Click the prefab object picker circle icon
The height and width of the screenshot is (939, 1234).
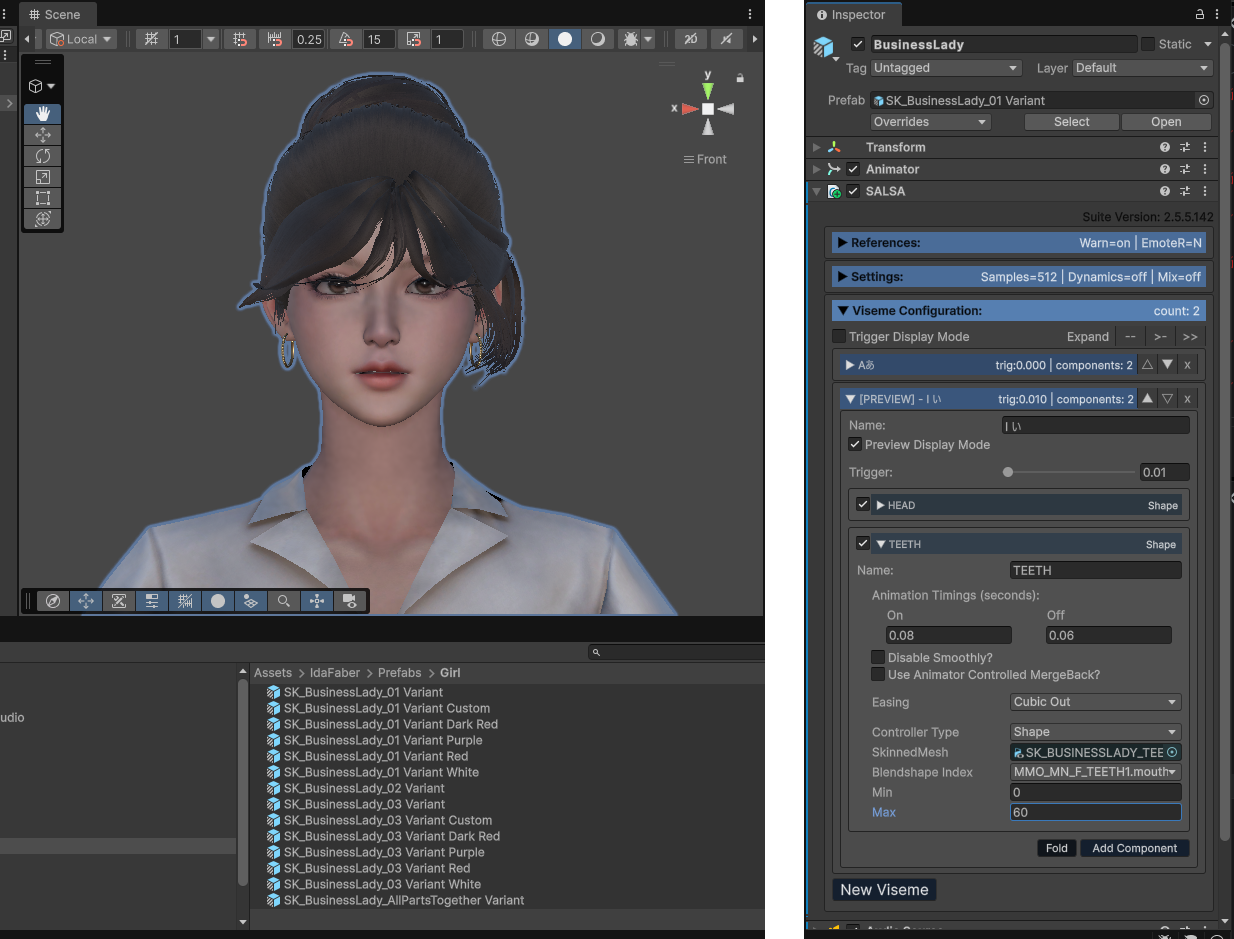click(x=1204, y=100)
